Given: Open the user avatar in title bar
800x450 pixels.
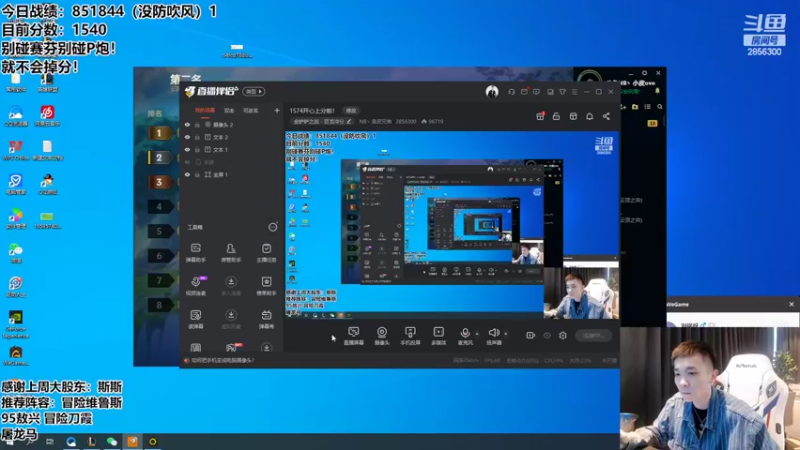Looking at the screenshot, I should pos(492,91).
